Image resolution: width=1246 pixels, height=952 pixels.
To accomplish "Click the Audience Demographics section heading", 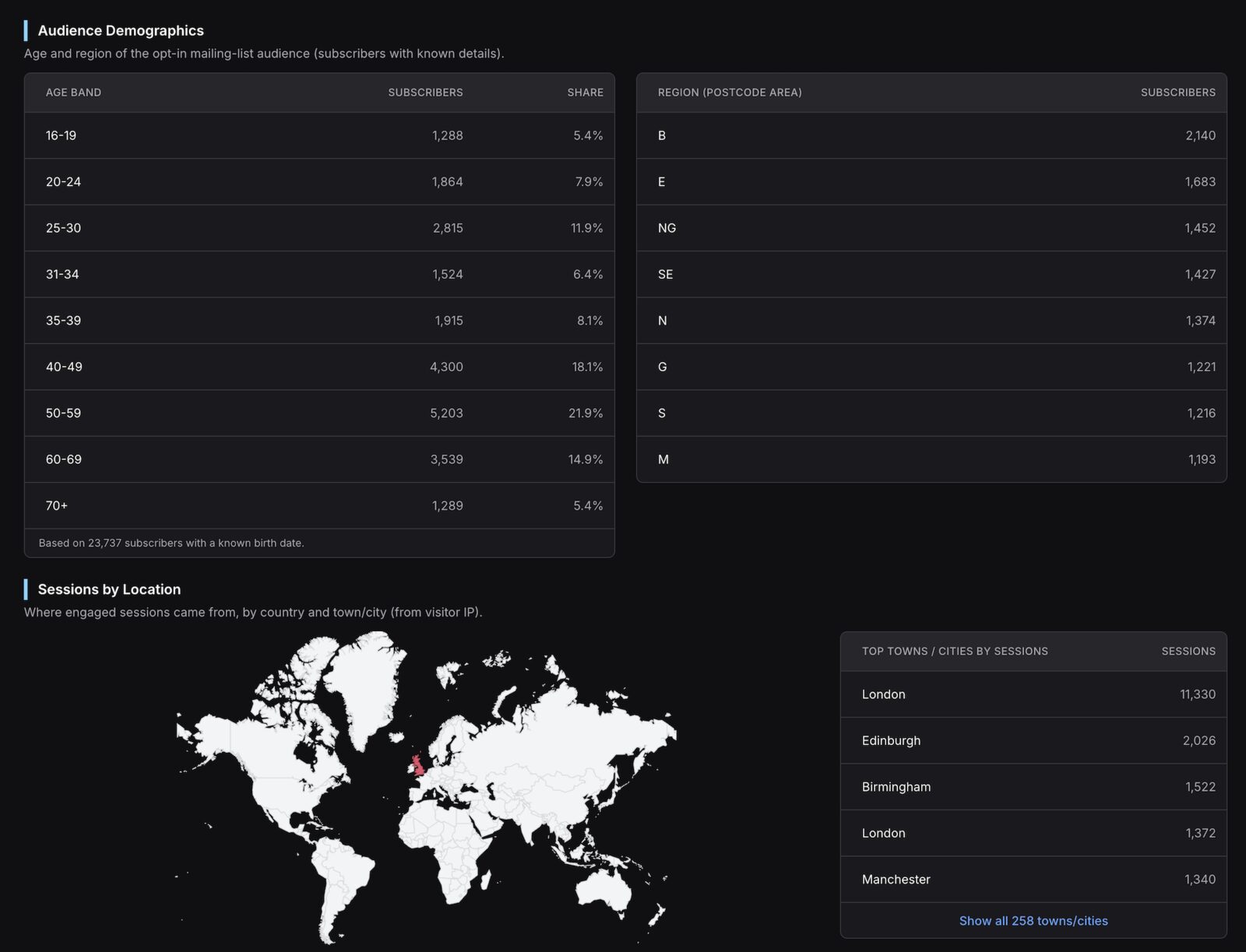I will pyautogui.click(x=121, y=30).
